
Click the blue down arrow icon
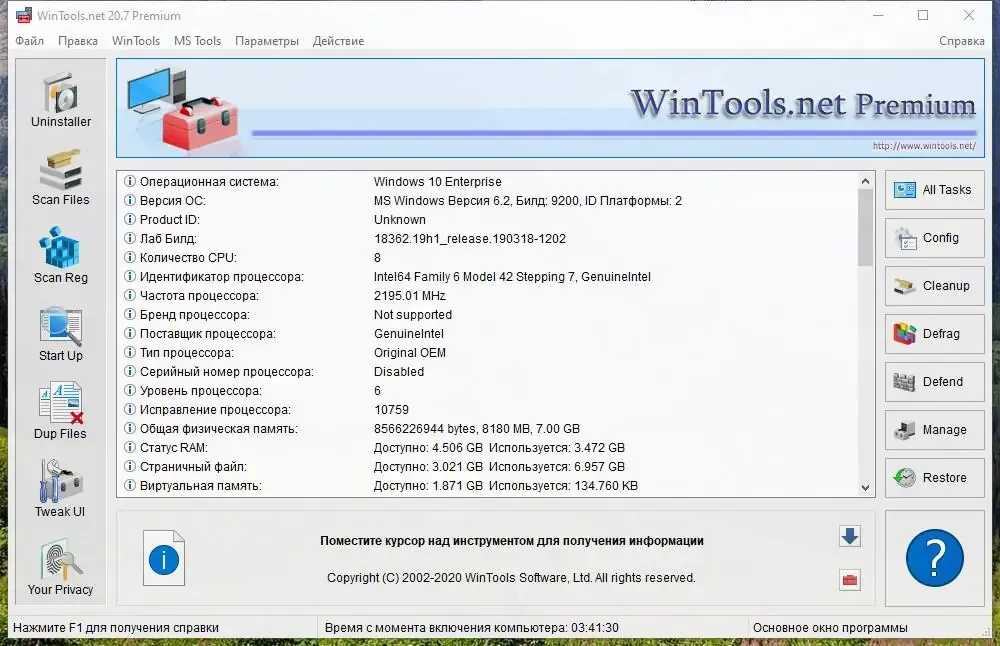point(849,536)
